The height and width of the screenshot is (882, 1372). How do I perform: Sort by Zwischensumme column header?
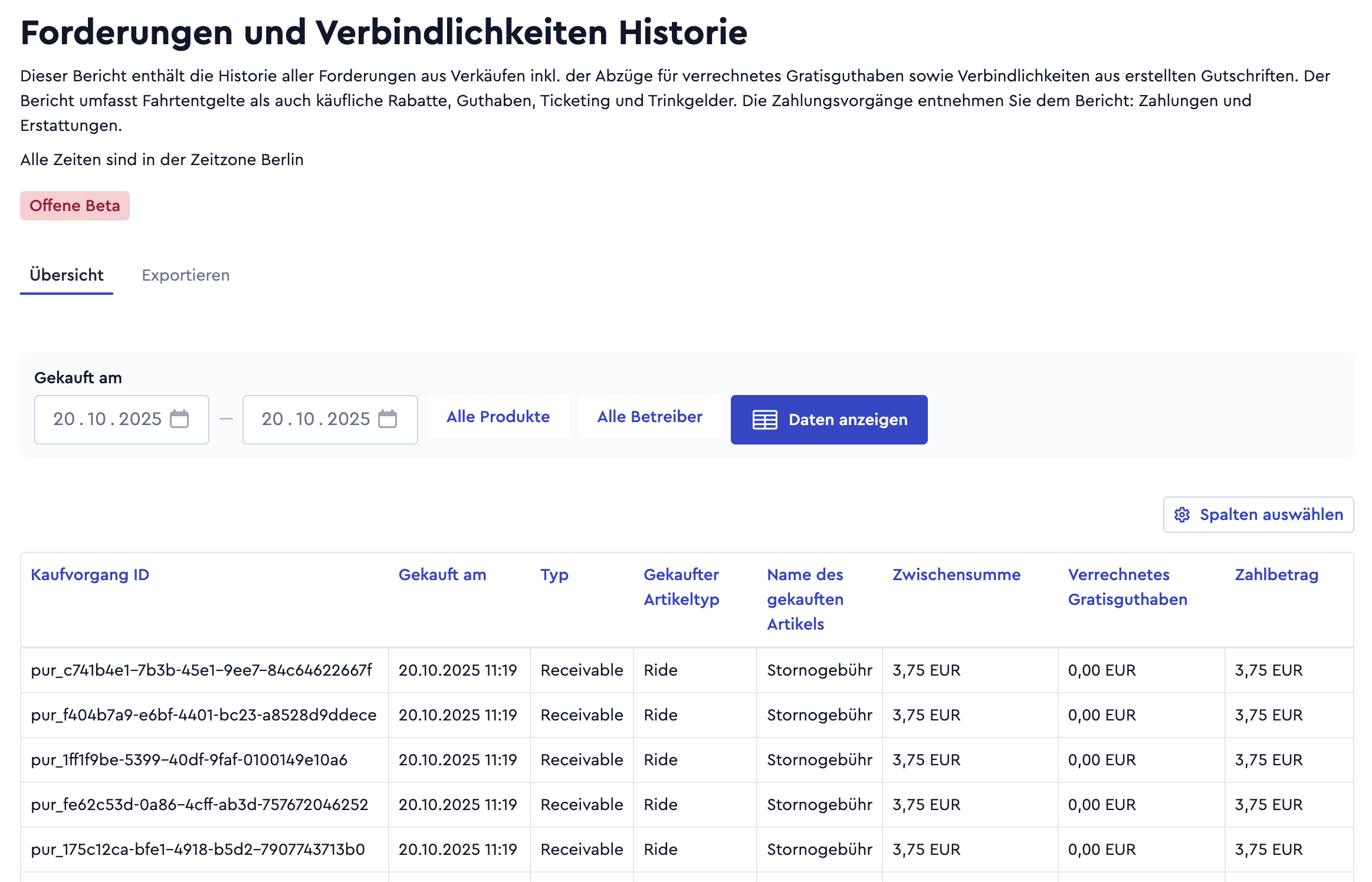click(x=956, y=575)
